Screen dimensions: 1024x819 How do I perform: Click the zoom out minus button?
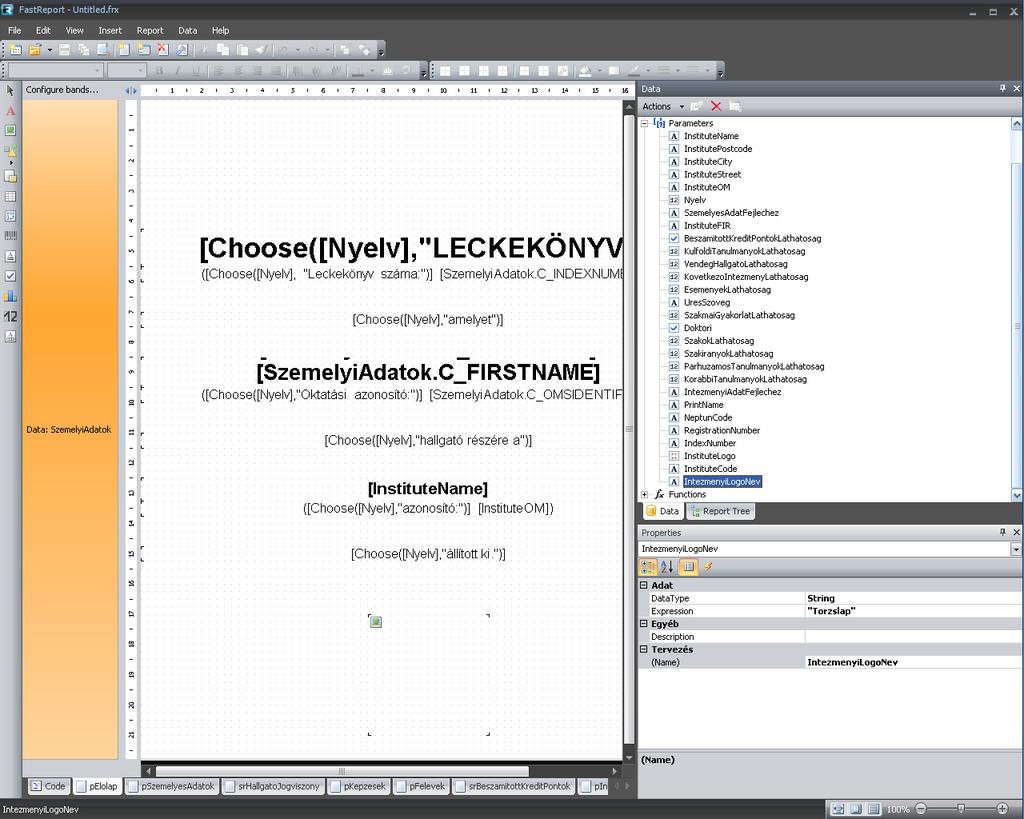tap(920, 809)
